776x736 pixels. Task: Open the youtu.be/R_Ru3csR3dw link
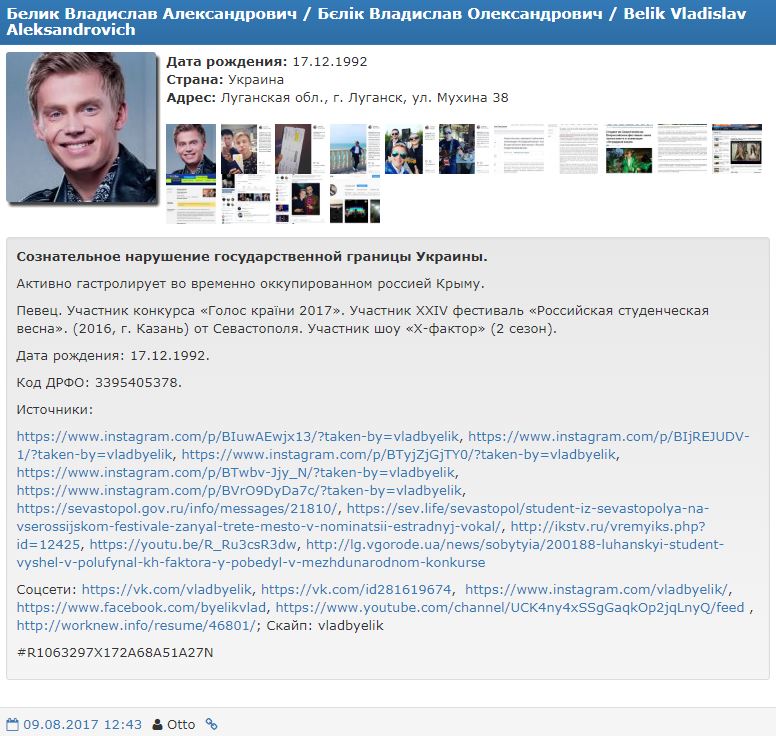click(x=193, y=544)
